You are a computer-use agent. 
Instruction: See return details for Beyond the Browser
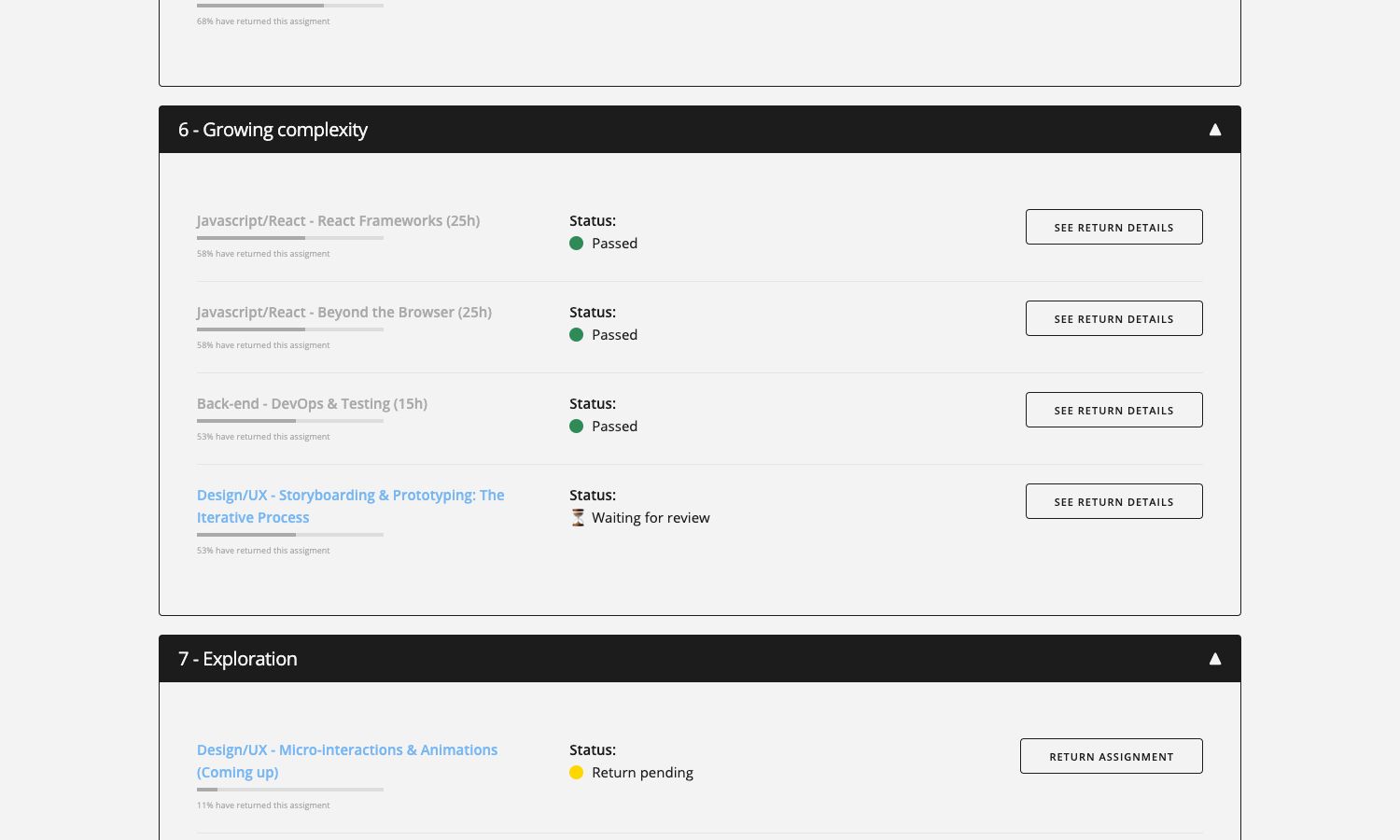click(x=1113, y=318)
